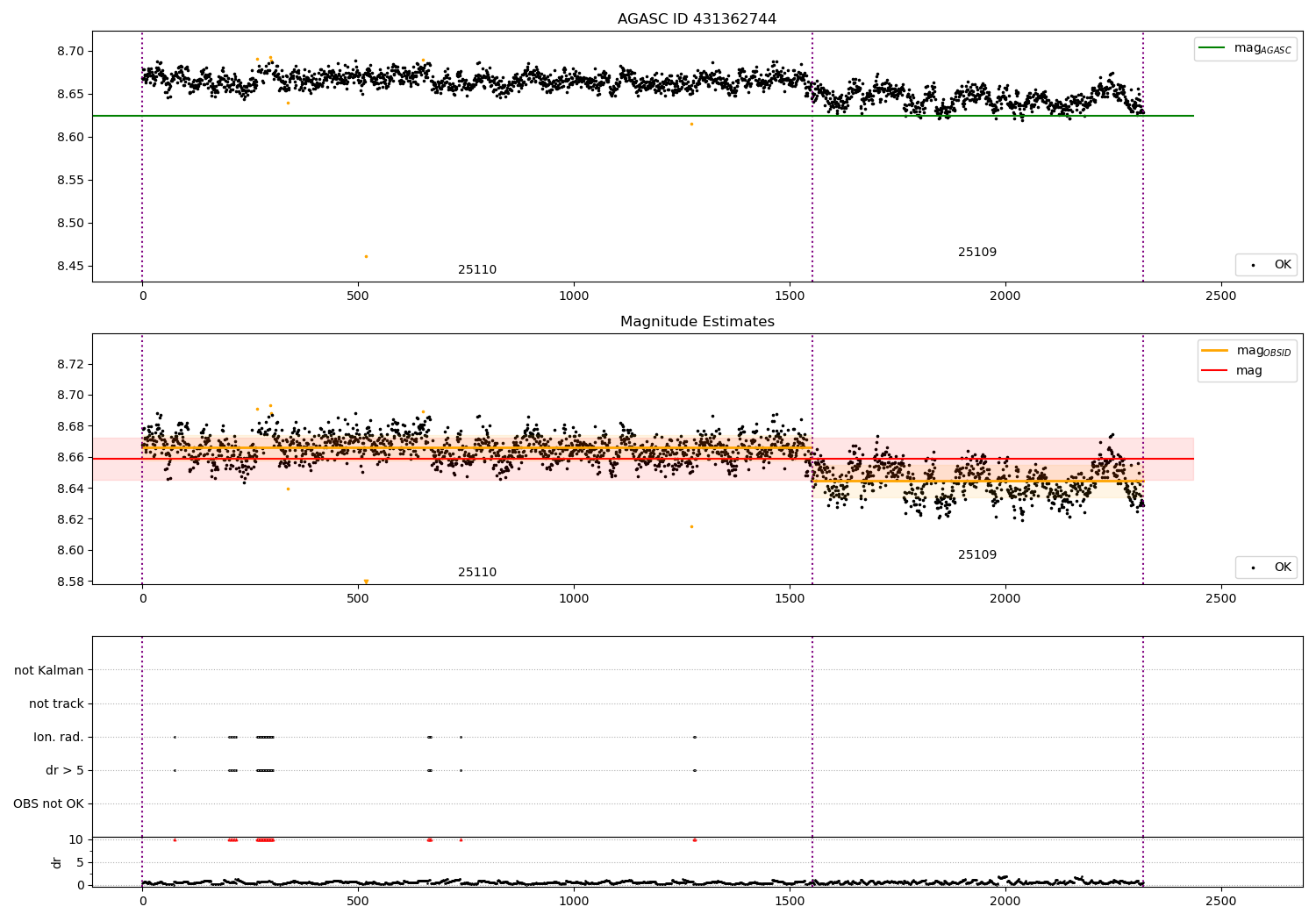
Task: Click 25110 label in Magnitude Estimates plot
Action: [x=477, y=573]
